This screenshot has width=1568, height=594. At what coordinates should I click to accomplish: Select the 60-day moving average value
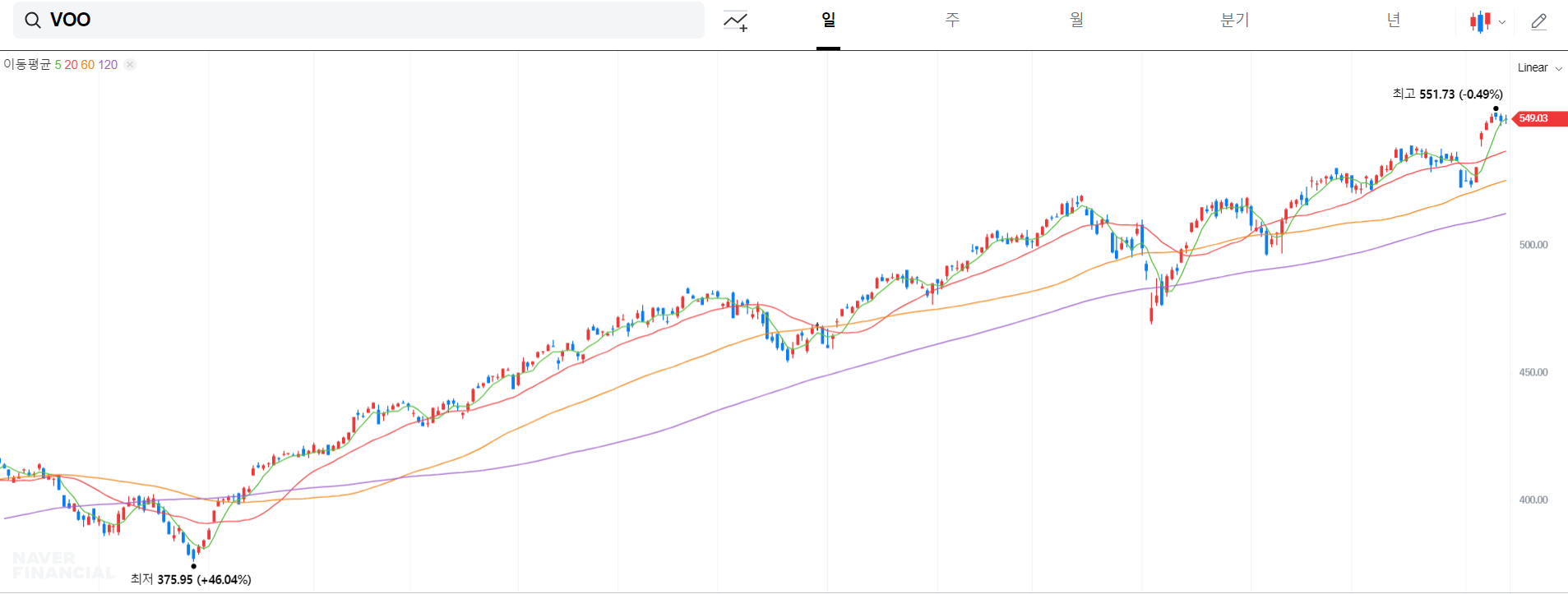tap(88, 64)
